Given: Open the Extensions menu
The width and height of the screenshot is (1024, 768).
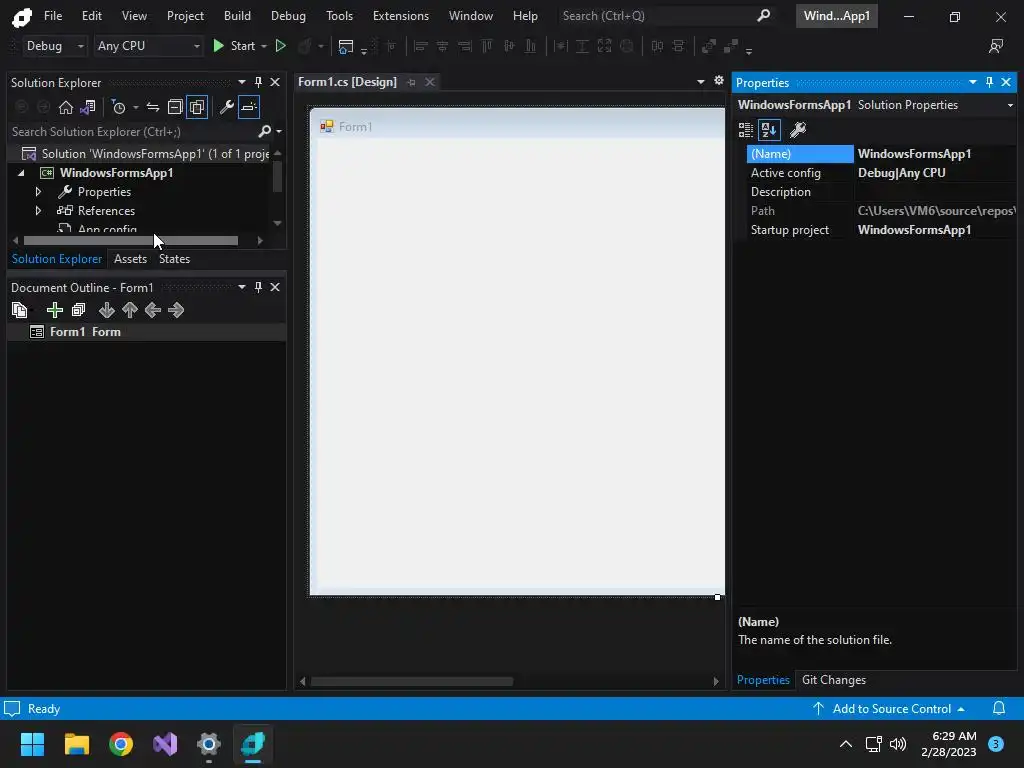Looking at the screenshot, I should click(x=401, y=16).
